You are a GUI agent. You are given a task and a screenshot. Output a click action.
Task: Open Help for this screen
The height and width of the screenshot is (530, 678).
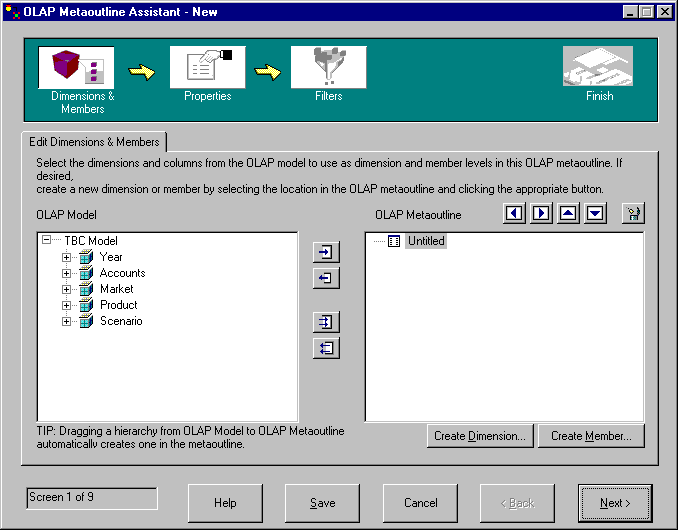tap(225, 503)
